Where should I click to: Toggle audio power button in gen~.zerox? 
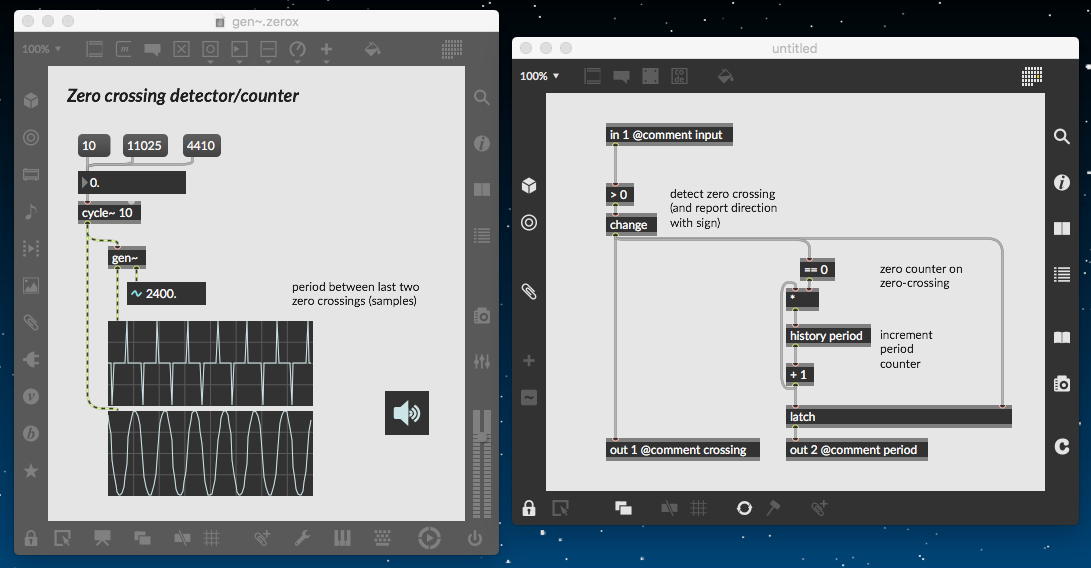[475, 538]
